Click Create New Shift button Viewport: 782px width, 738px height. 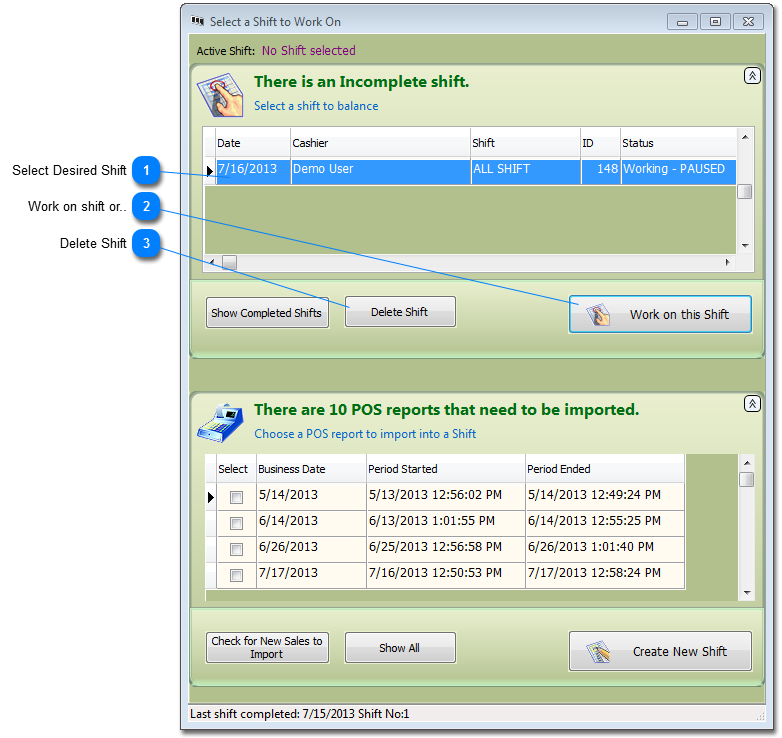click(x=660, y=651)
